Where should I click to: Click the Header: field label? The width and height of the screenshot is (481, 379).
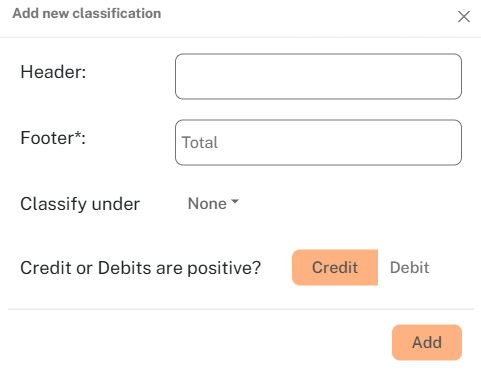(x=53, y=72)
